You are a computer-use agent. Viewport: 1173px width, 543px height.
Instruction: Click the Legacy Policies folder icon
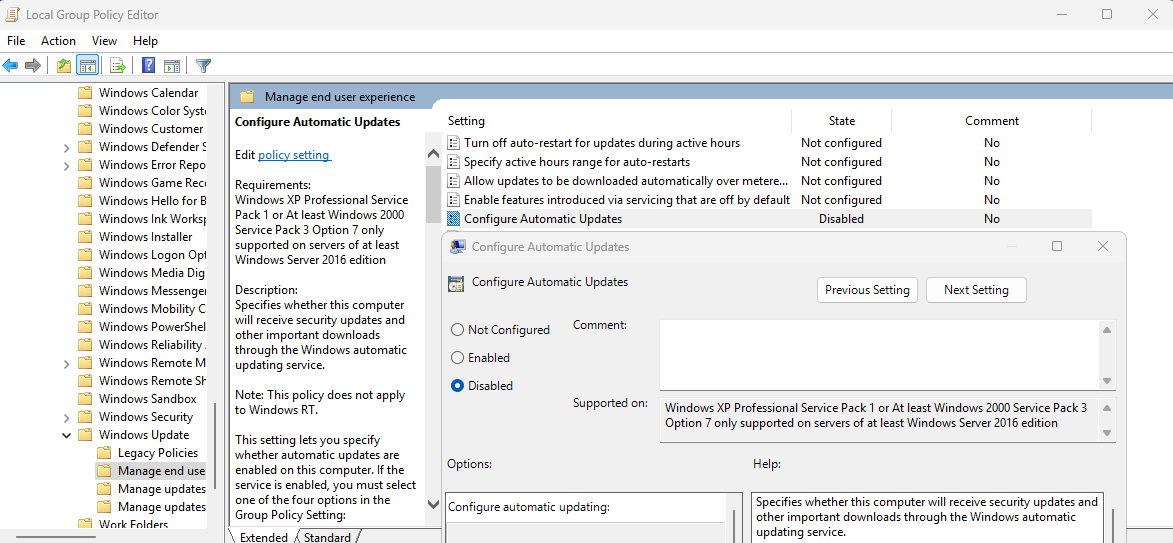click(104, 452)
